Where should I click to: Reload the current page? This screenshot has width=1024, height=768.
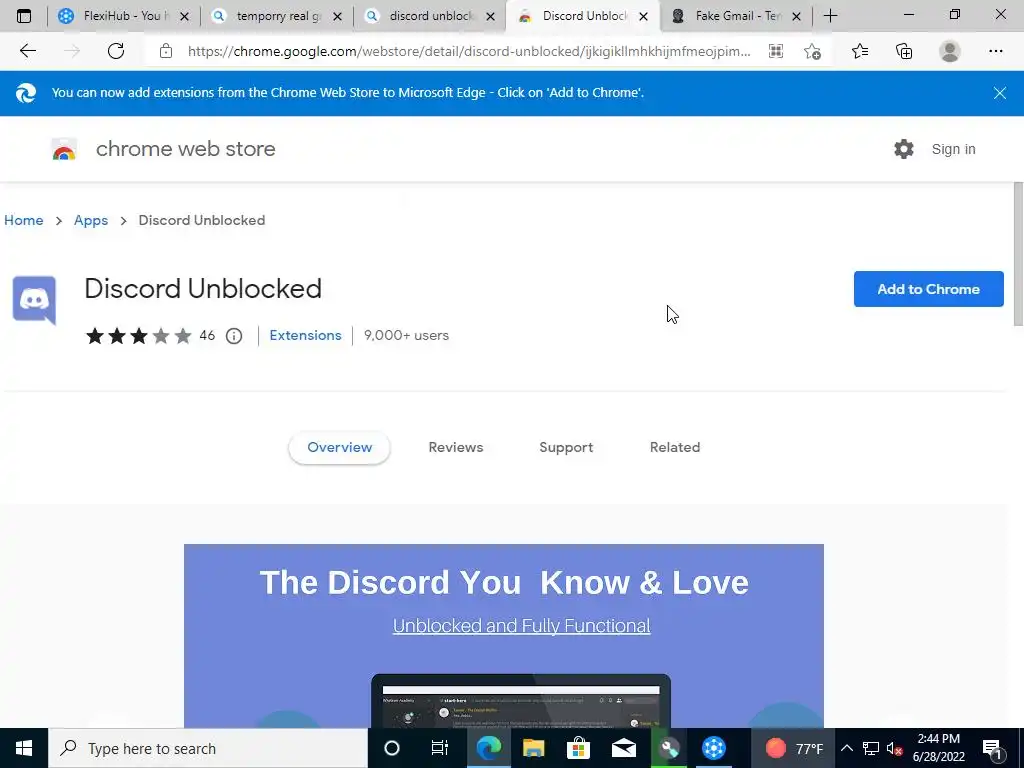click(116, 51)
